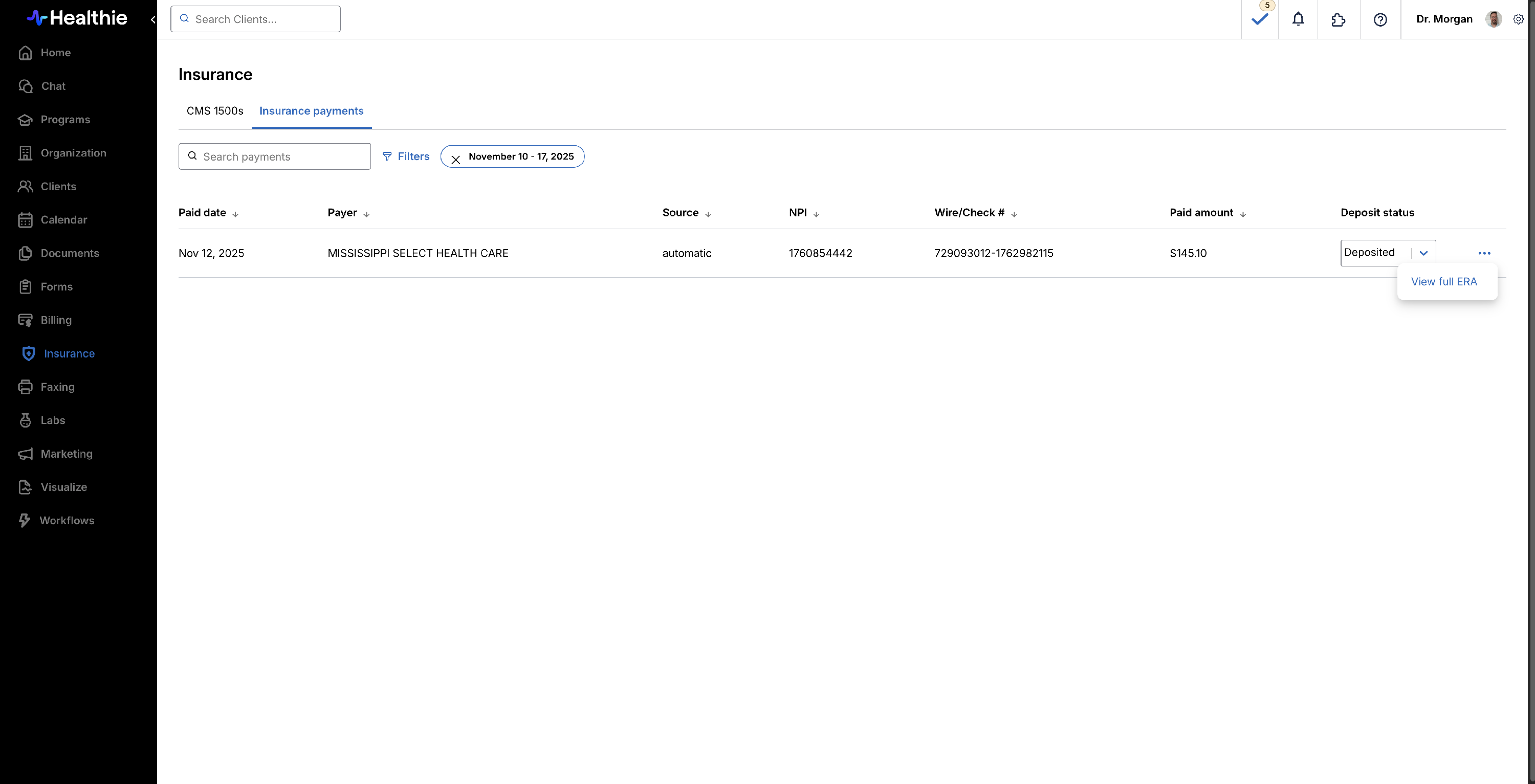Collapse the sidebar with the arrow icon
The width and height of the screenshot is (1535, 784).
tap(152, 19)
